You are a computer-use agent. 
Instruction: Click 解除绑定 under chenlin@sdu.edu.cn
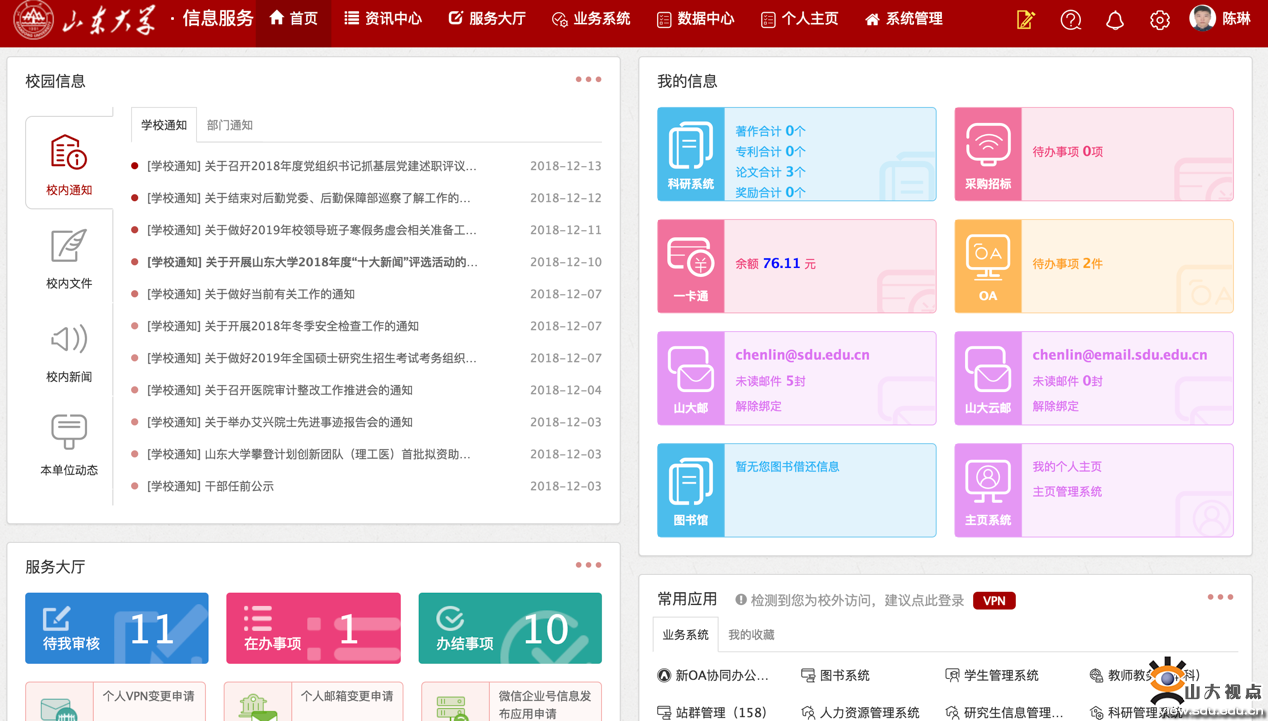click(758, 406)
